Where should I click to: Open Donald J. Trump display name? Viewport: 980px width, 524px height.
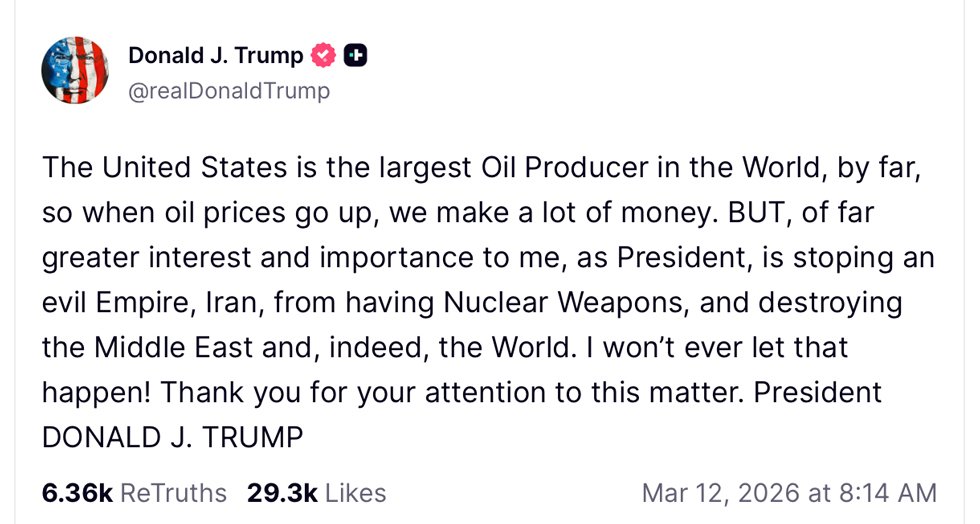(x=215, y=57)
